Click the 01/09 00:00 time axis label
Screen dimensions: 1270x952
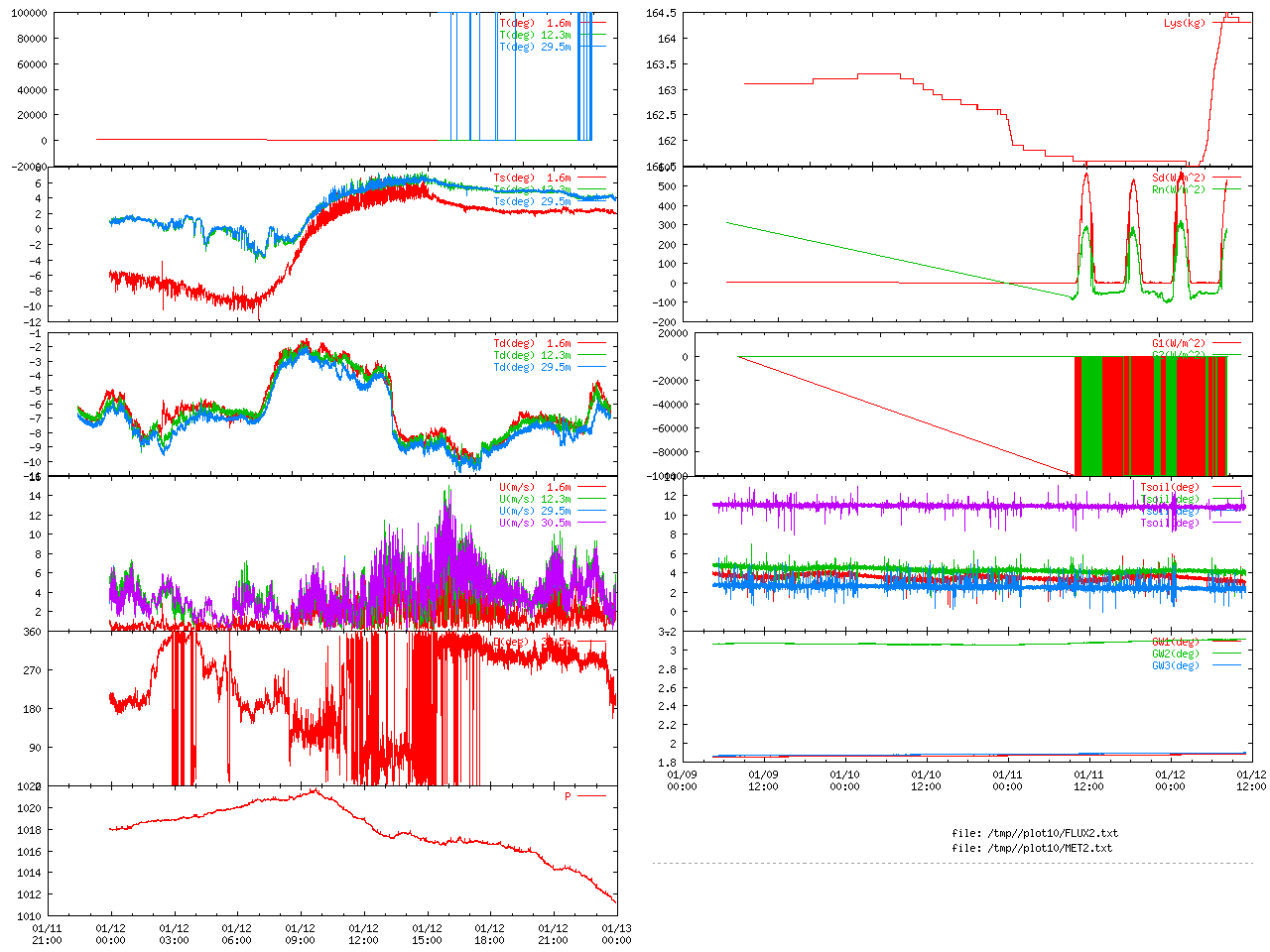tap(682, 780)
